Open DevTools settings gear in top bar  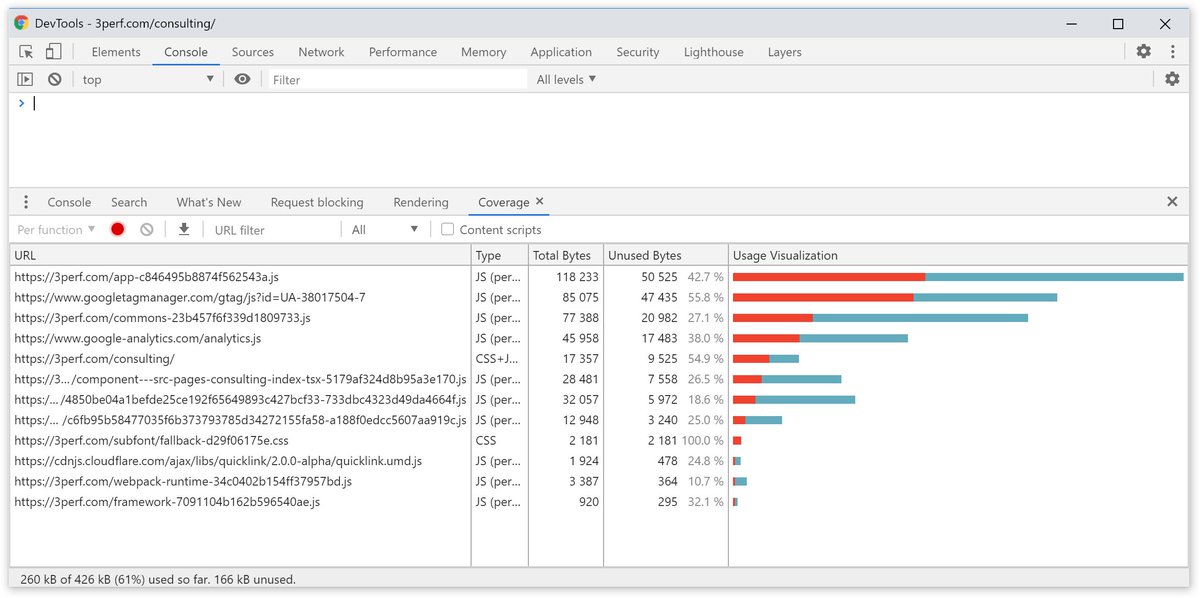point(1144,52)
